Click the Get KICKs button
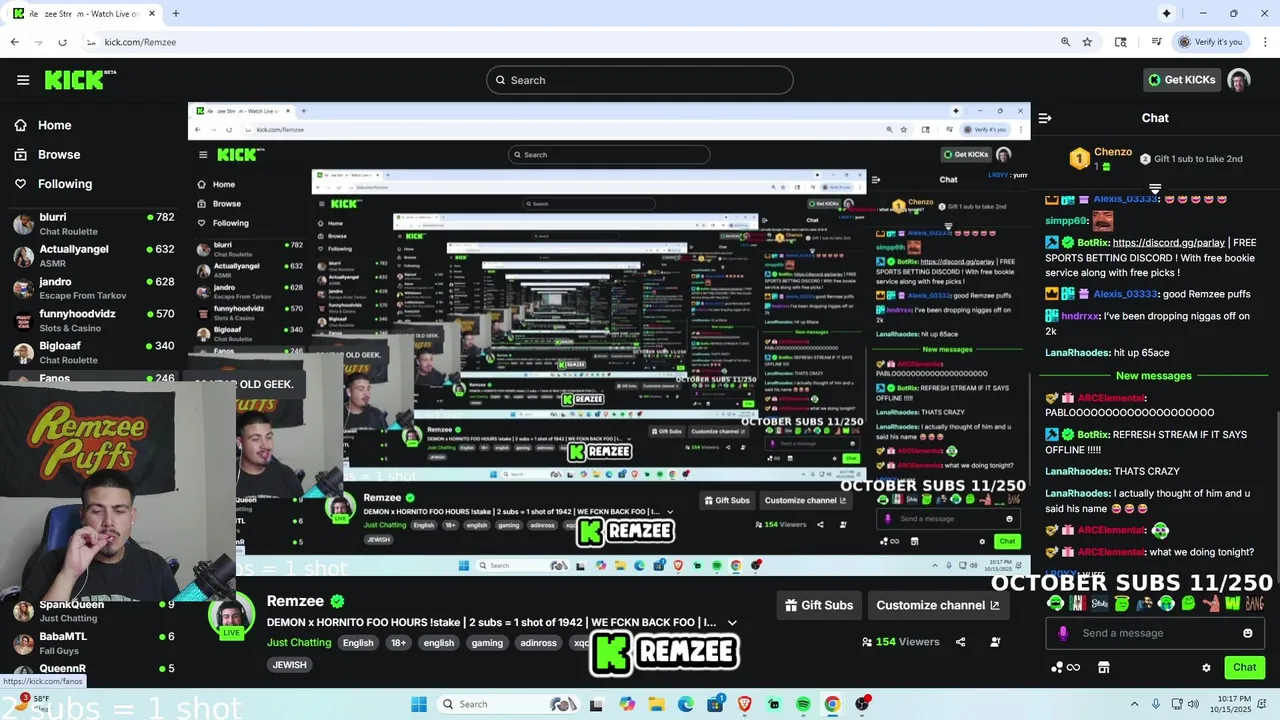Image resolution: width=1280 pixels, height=720 pixels. (x=1182, y=80)
